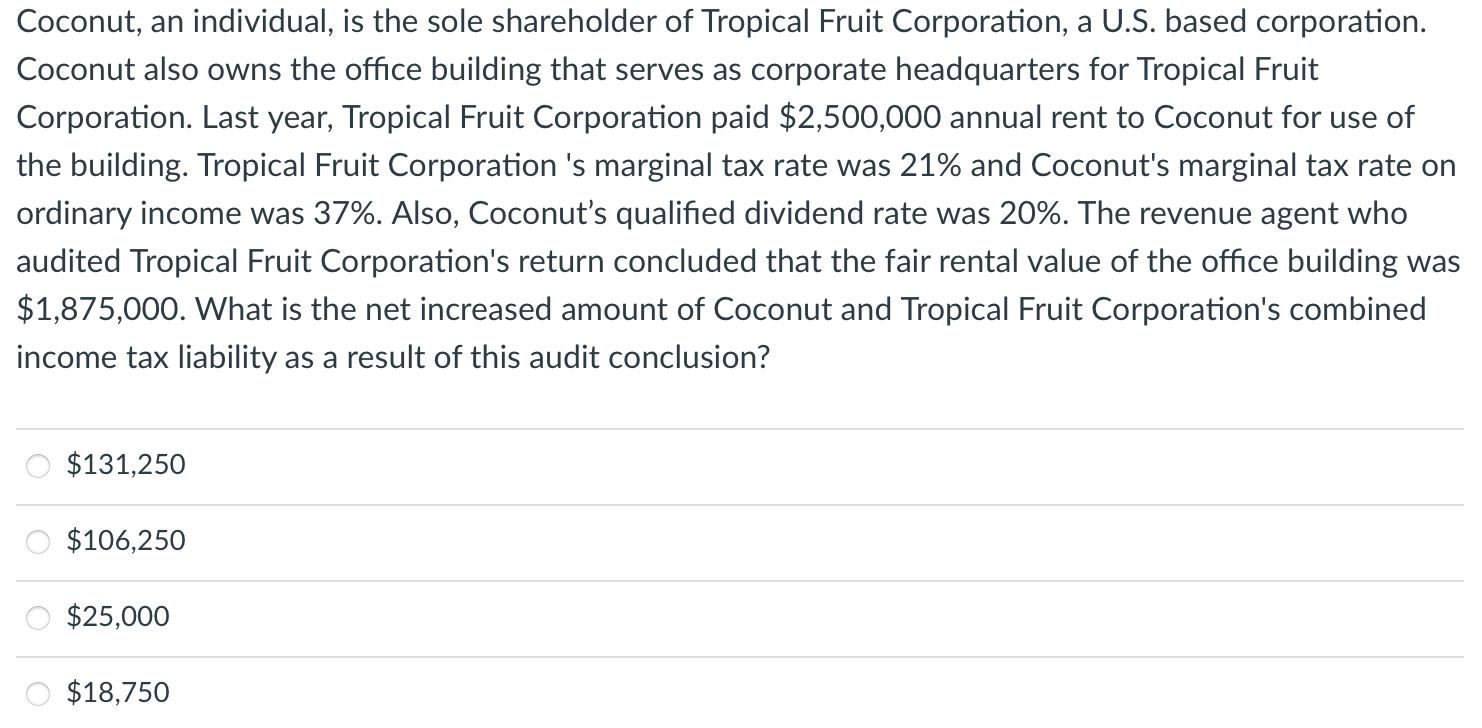This screenshot has height=728, width=1482.
Task: Click the radio circle beside $18,750
Action: click(x=38, y=692)
